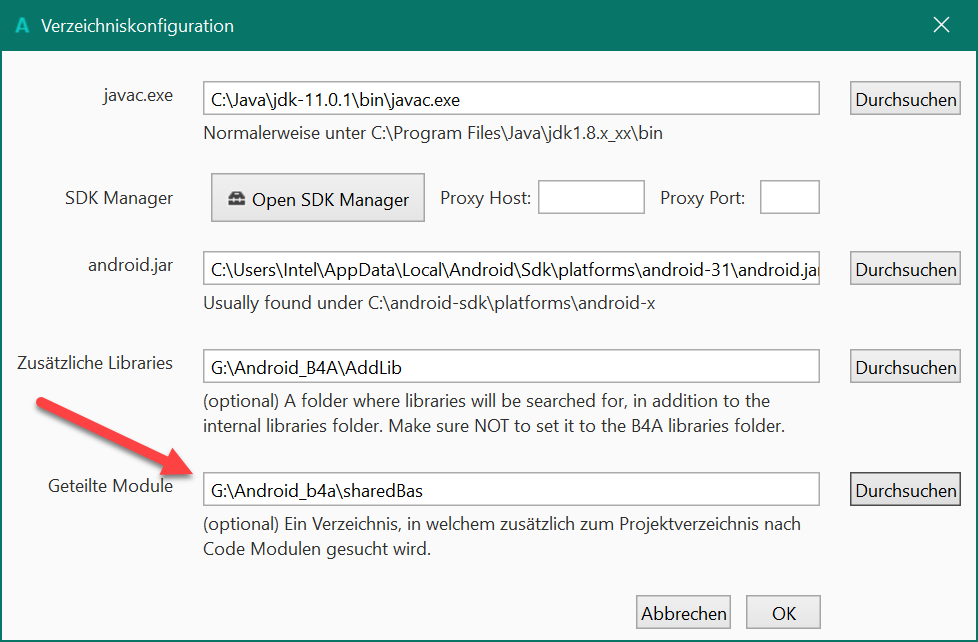978x642 pixels.
Task: Cancel with the Abbrechen button
Action: pyautogui.click(x=684, y=612)
